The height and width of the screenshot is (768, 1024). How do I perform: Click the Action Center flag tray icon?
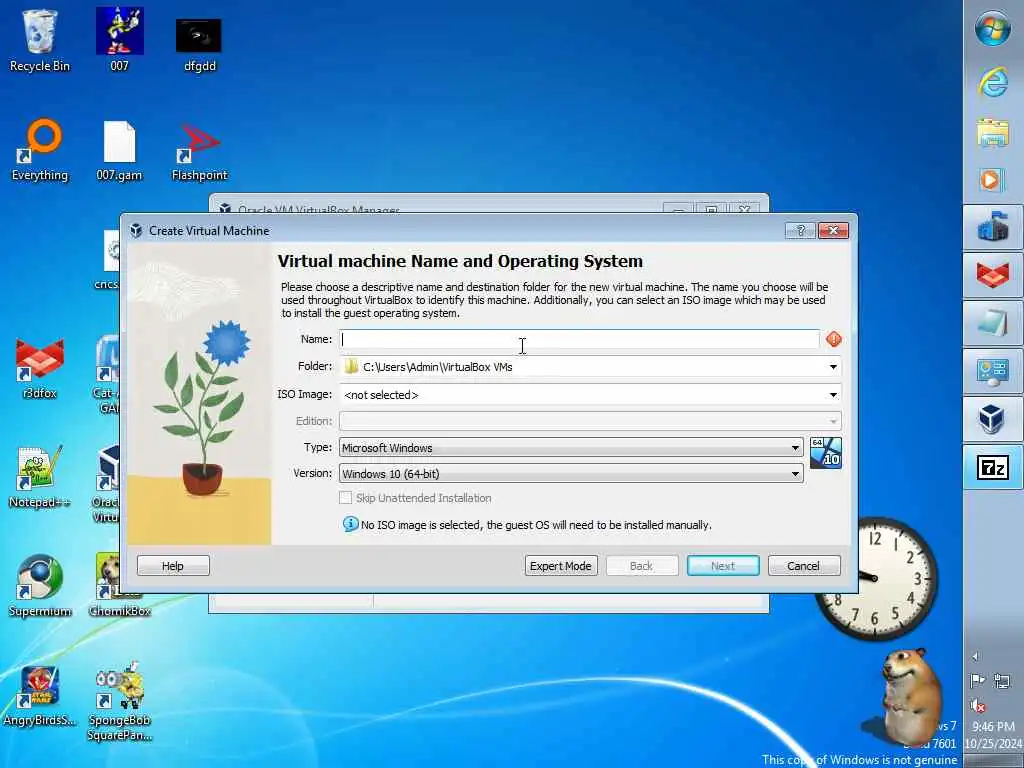tap(978, 681)
